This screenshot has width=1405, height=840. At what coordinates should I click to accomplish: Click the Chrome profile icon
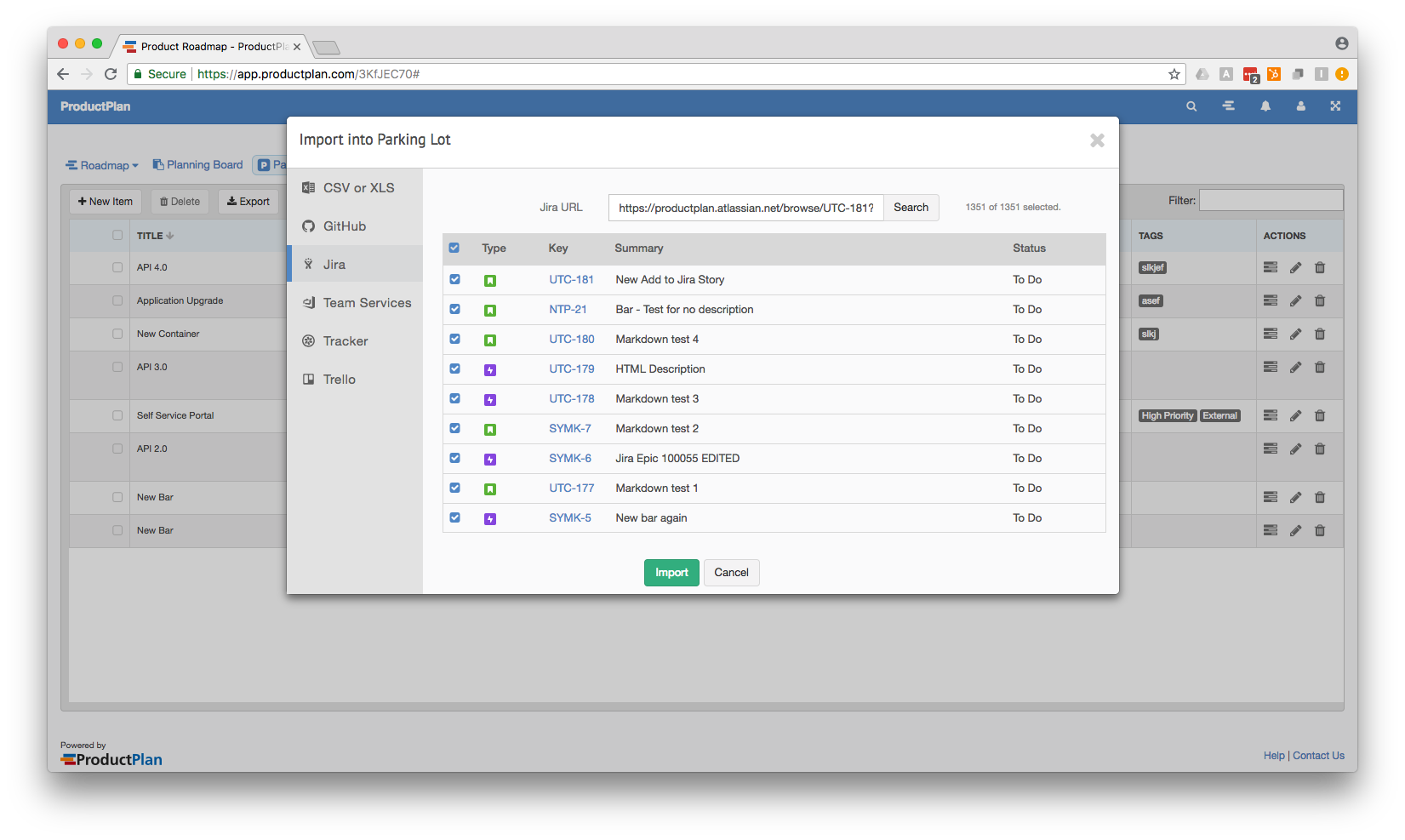[1341, 43]
